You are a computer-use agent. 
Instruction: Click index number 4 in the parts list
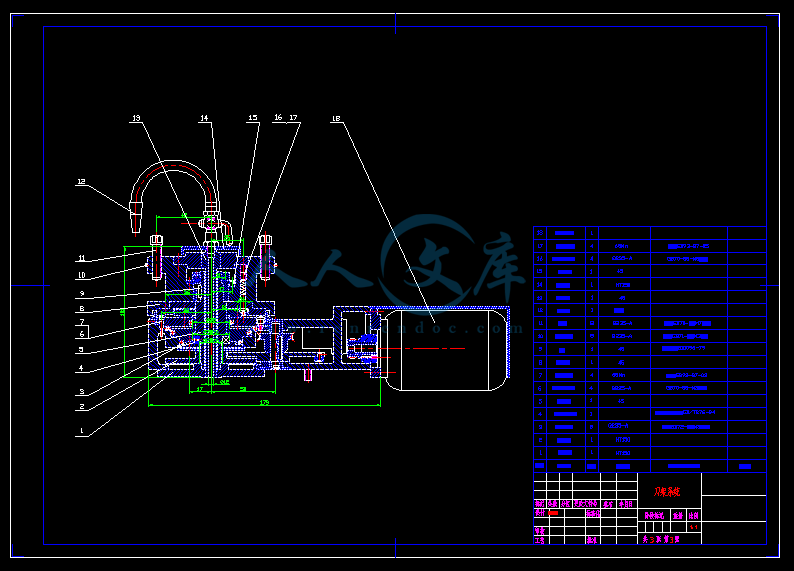[x=540, y=414]
